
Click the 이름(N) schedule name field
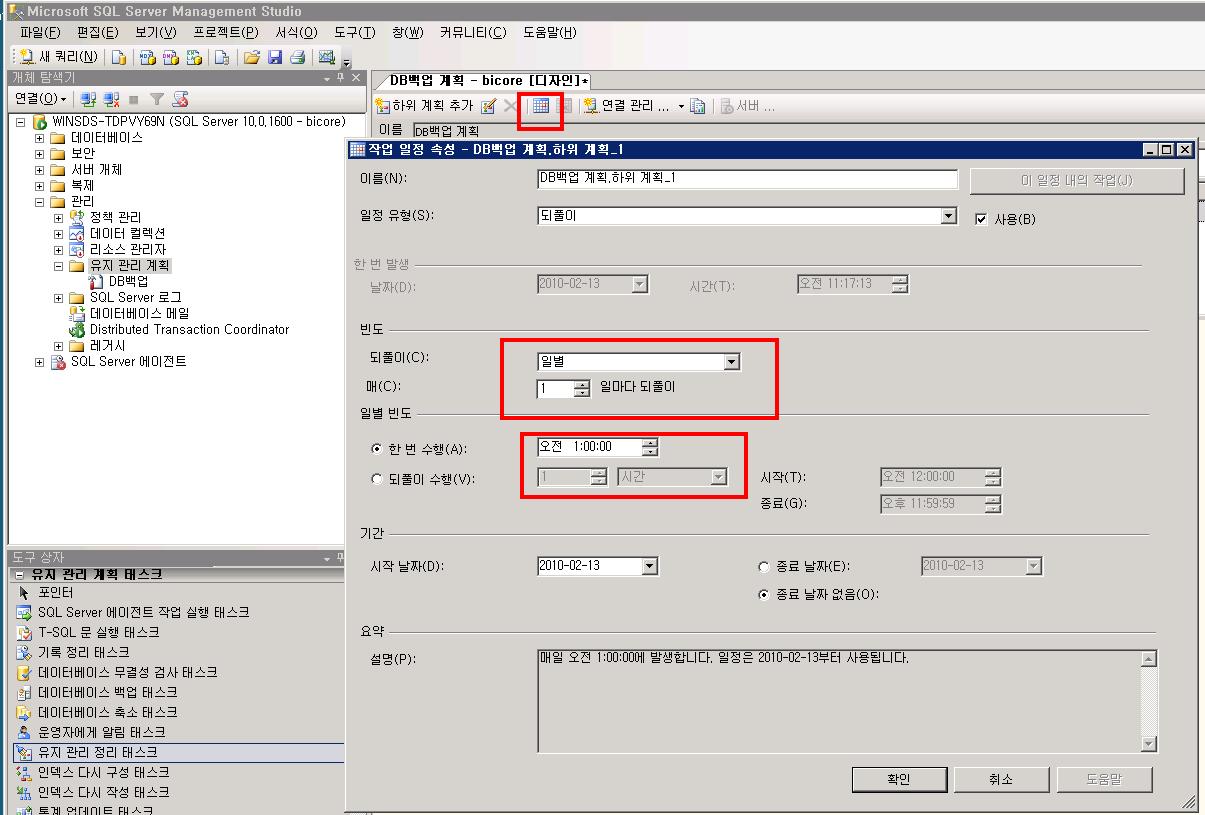pos(747,178)
